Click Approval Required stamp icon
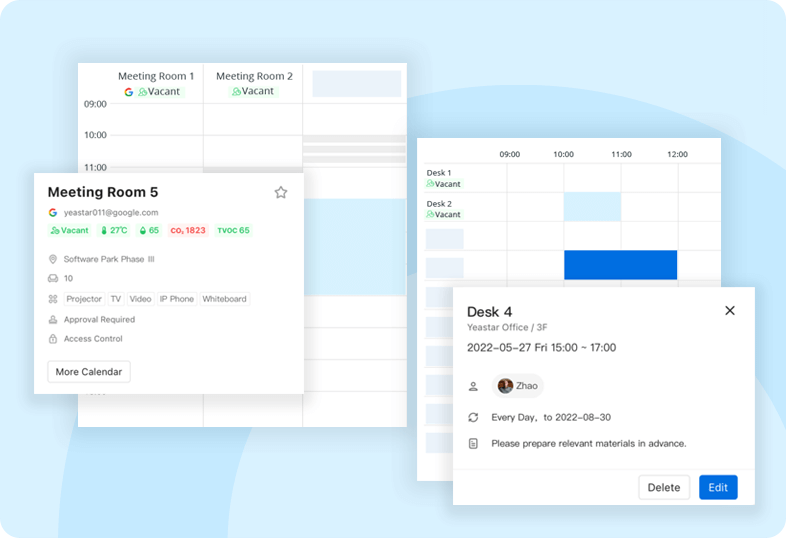 [53, 319]
